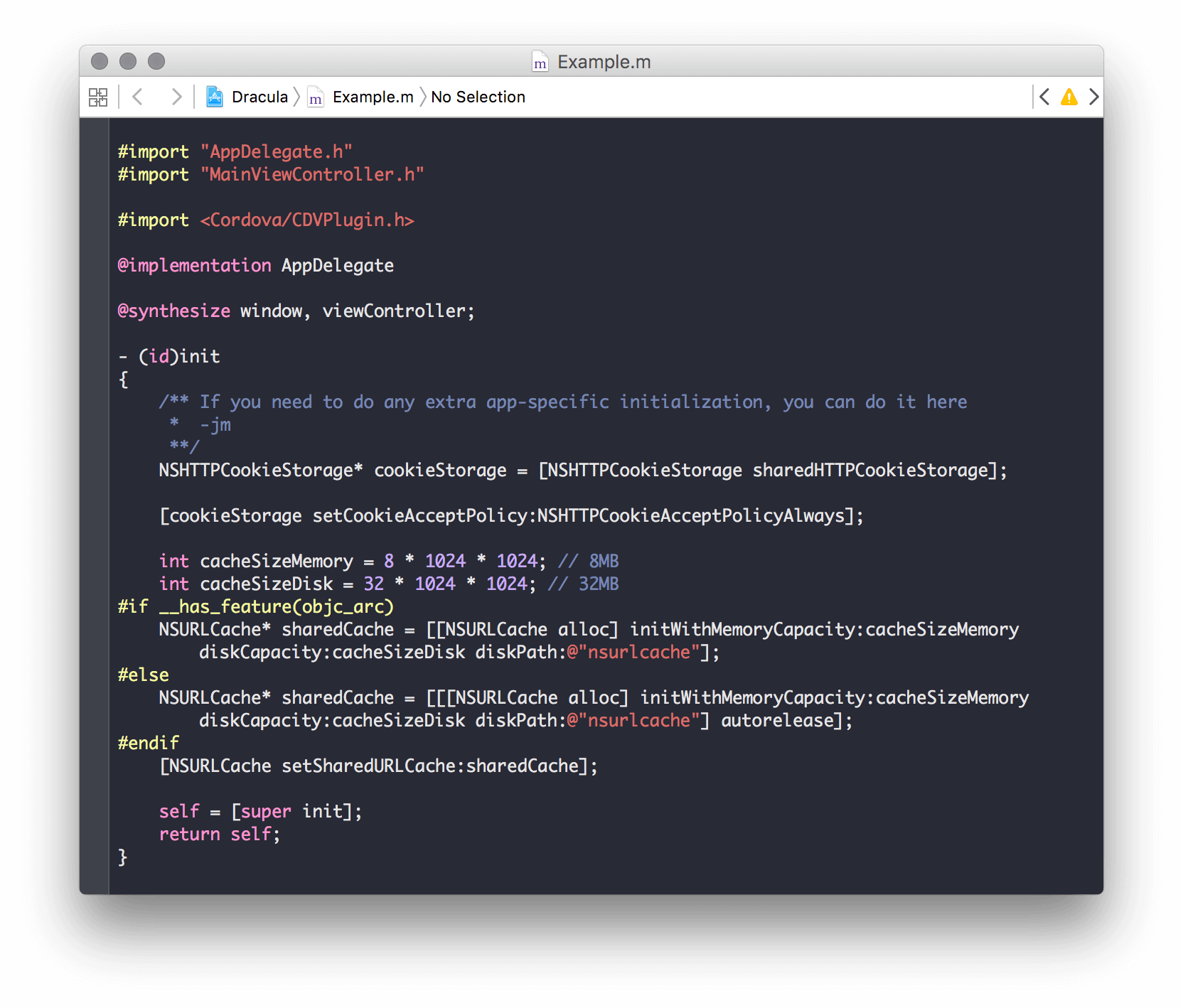Viewport: 1183px width, 1008px height.
Task: Click cacheSizeMemory variable declaration
Action: pos(276,562)
